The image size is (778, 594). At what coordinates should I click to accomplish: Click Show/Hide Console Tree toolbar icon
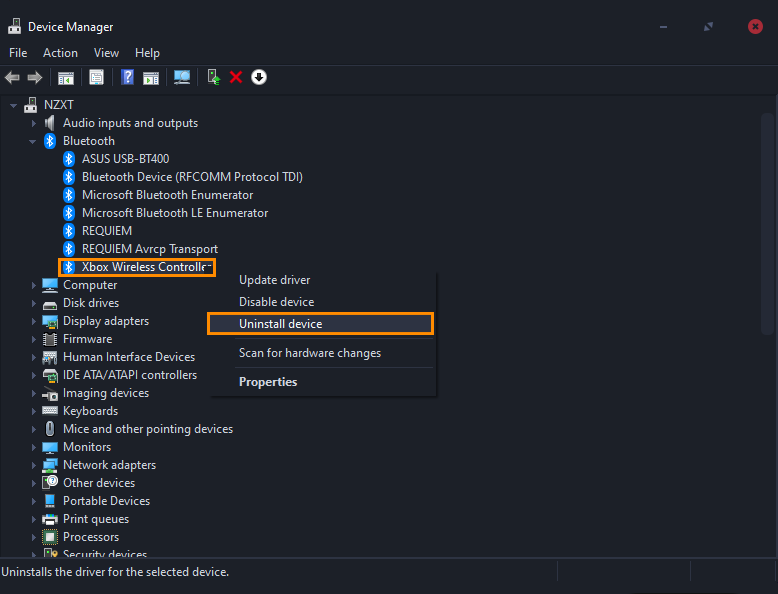click(x=65, y=78)
